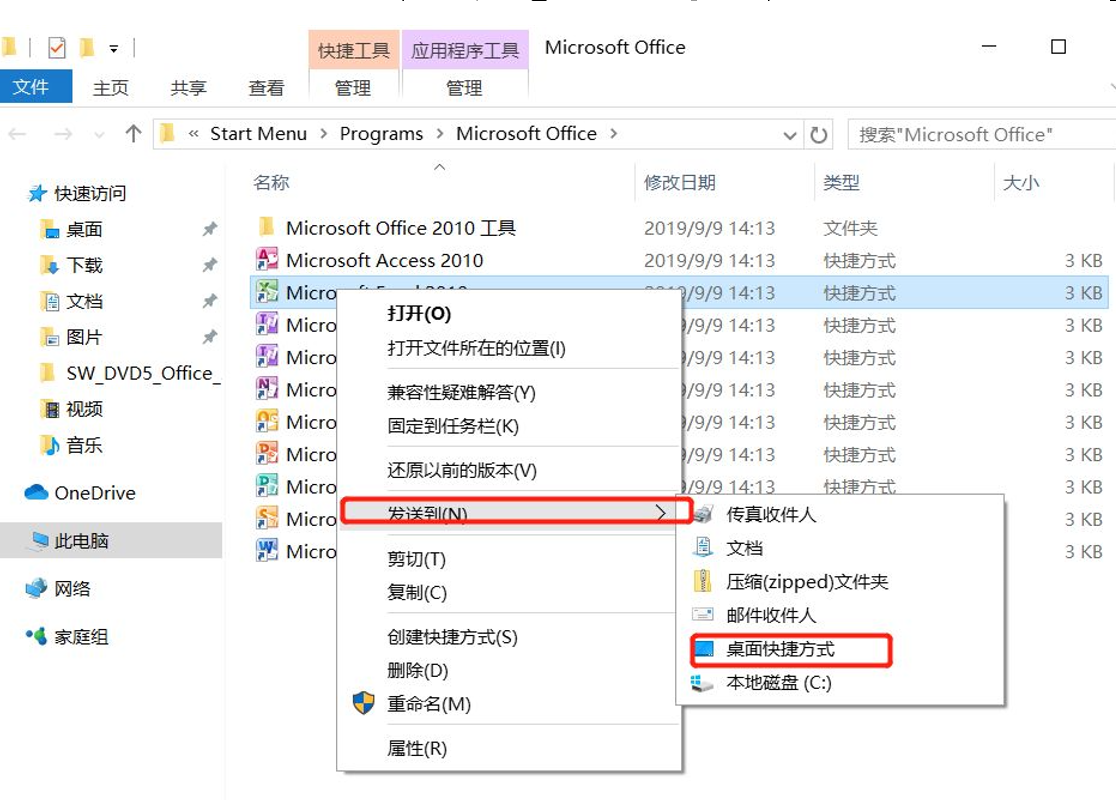Click 属性(R) in the context menu

click(417, 748)
